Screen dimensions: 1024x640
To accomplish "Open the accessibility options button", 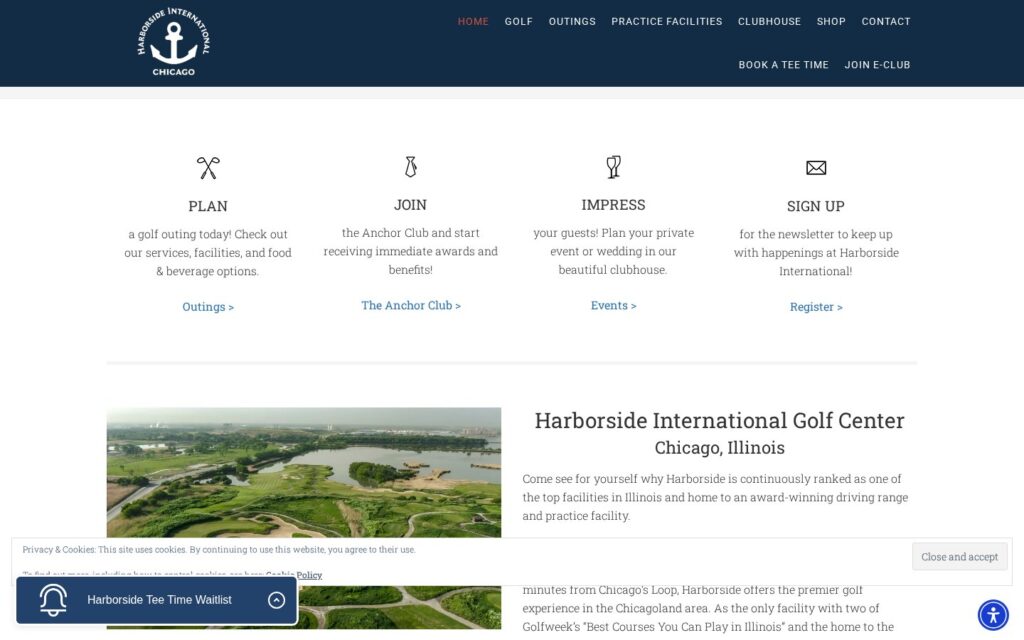I will 993,615.
